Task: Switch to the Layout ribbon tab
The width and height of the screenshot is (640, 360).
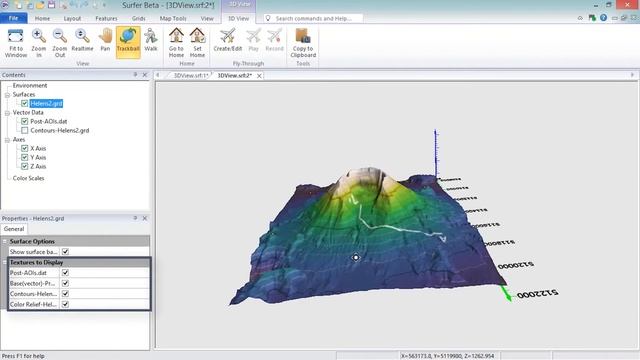Action: click(x=72, y=18)
